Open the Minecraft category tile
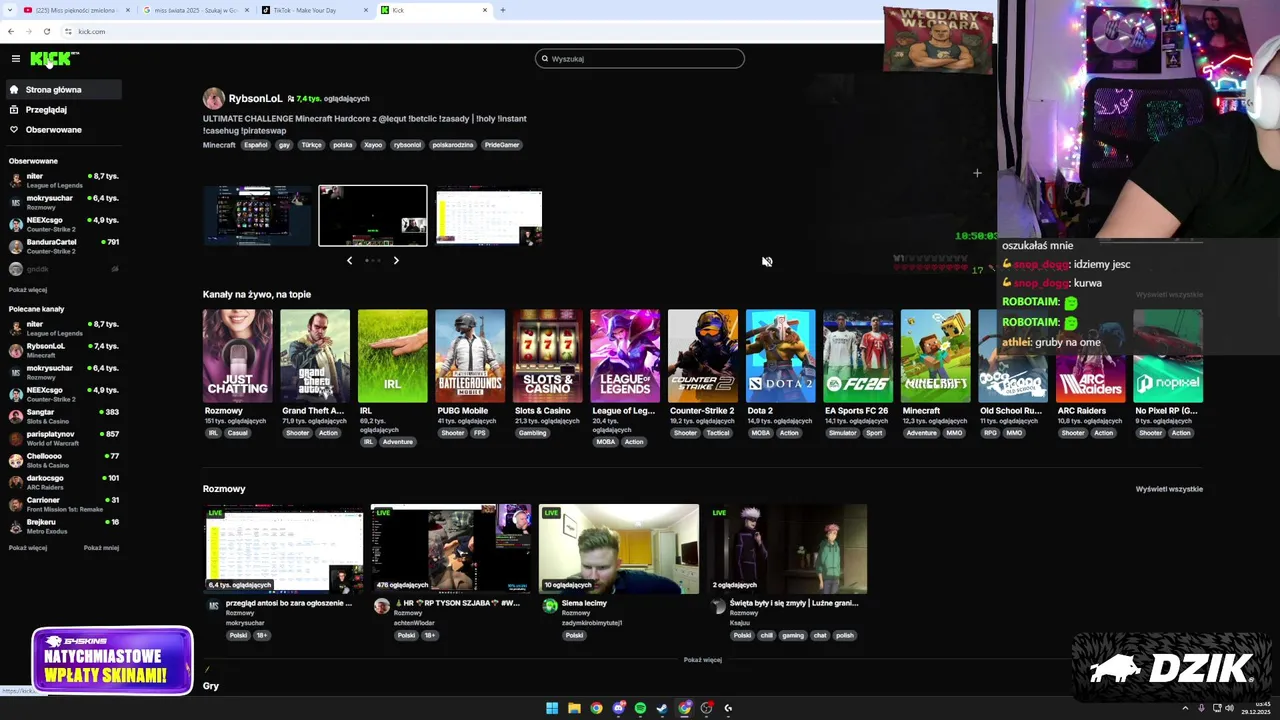 tap(935, 356)
